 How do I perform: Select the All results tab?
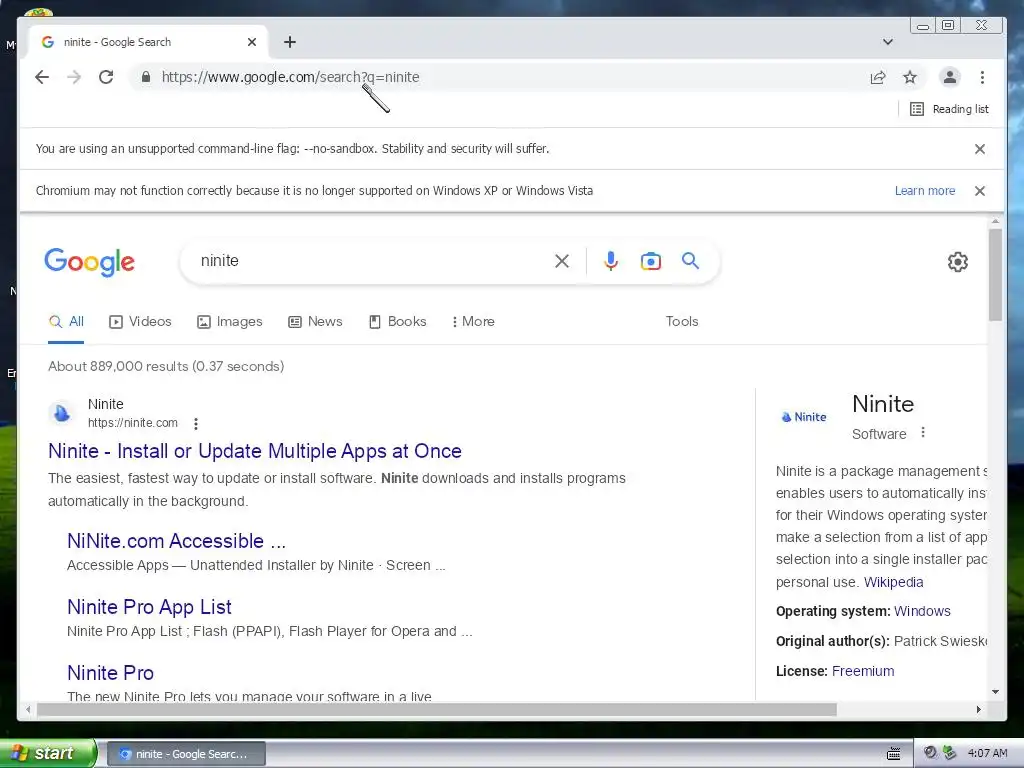pos(66,321)
